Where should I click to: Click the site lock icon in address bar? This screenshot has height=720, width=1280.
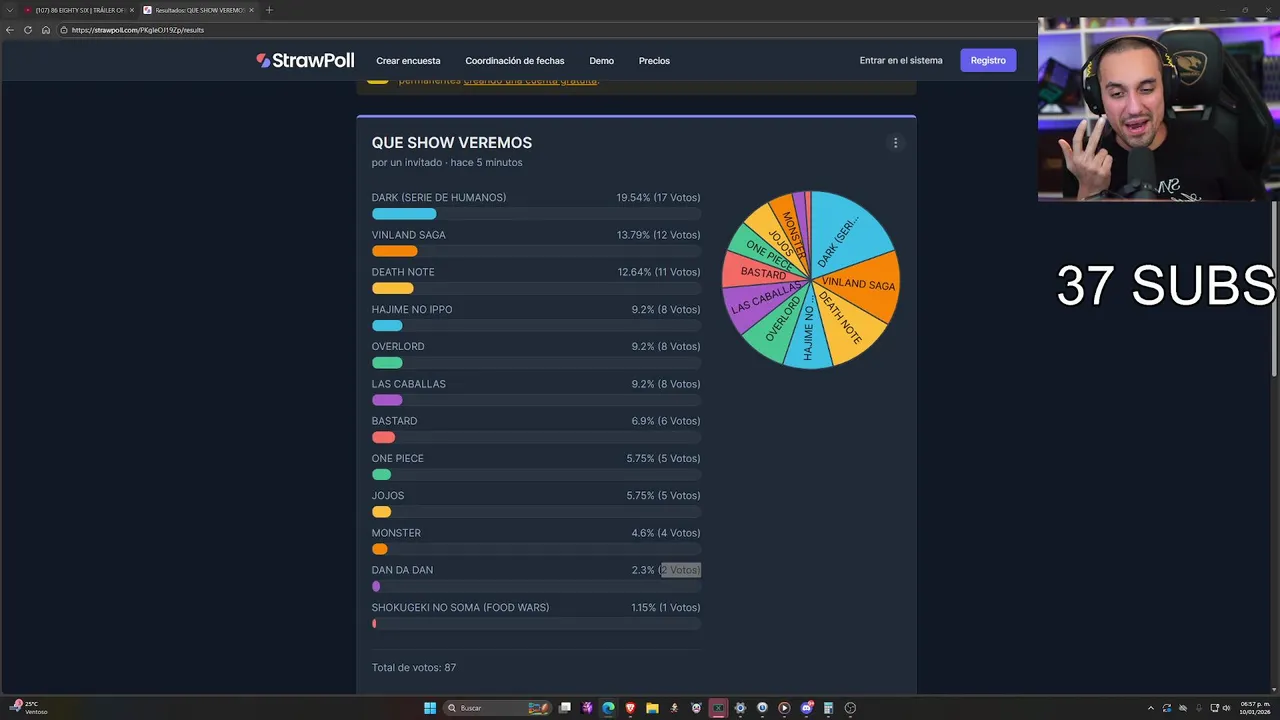point(64,30)
